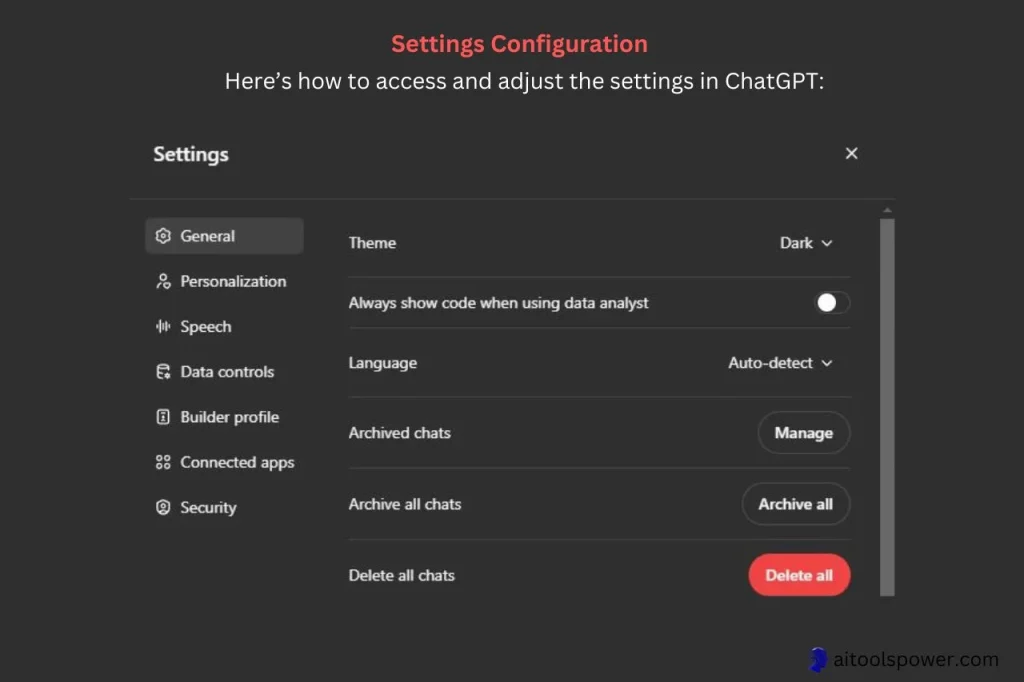This screenshot has height=682, width=1024.
Task: Open the Theme dropdown showing Dark
Action: [806, 243]
